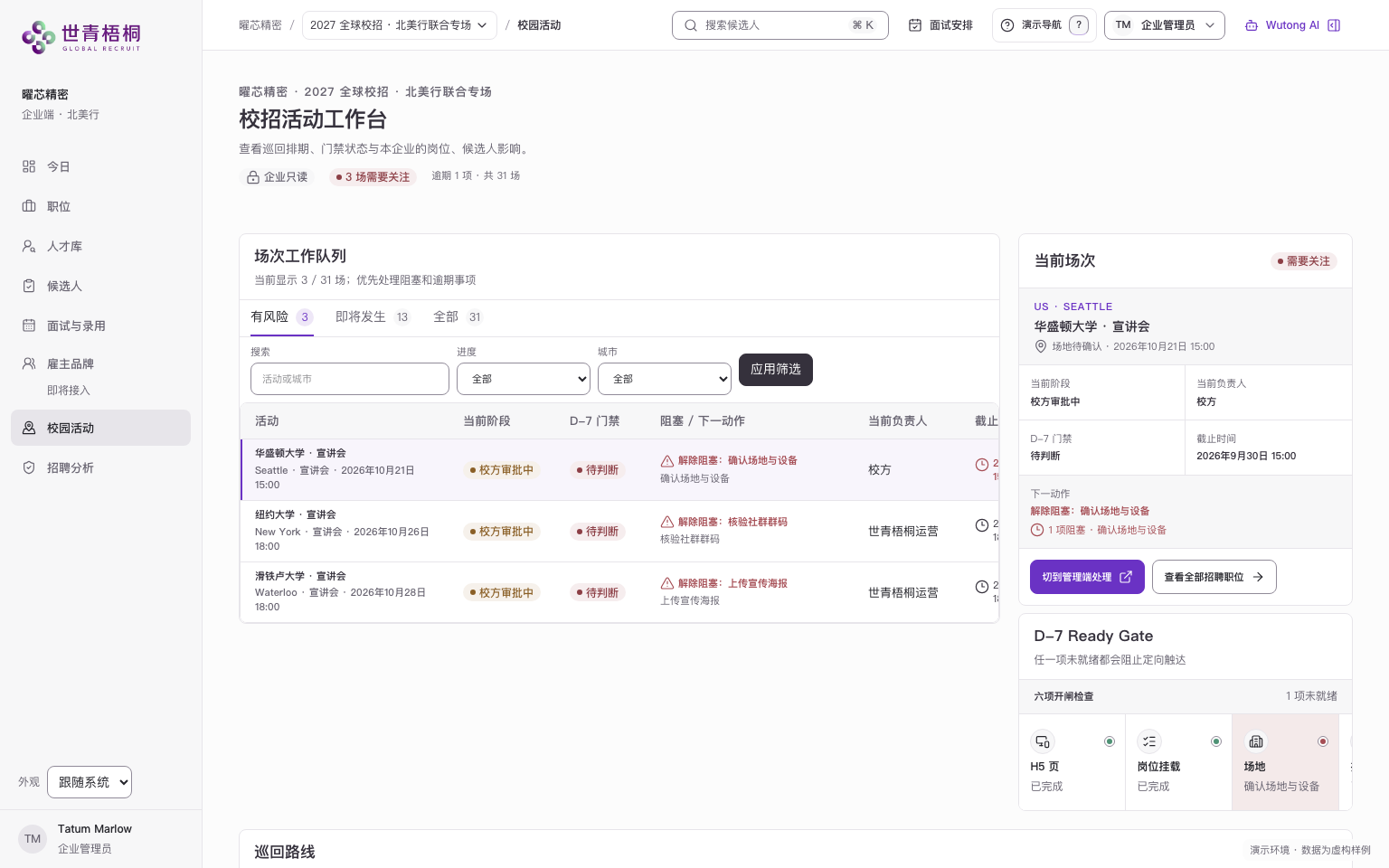The height and width of the screenshot is (868, 1389).
Task: Open 演示导航 help
Action: click(1044, 25)
